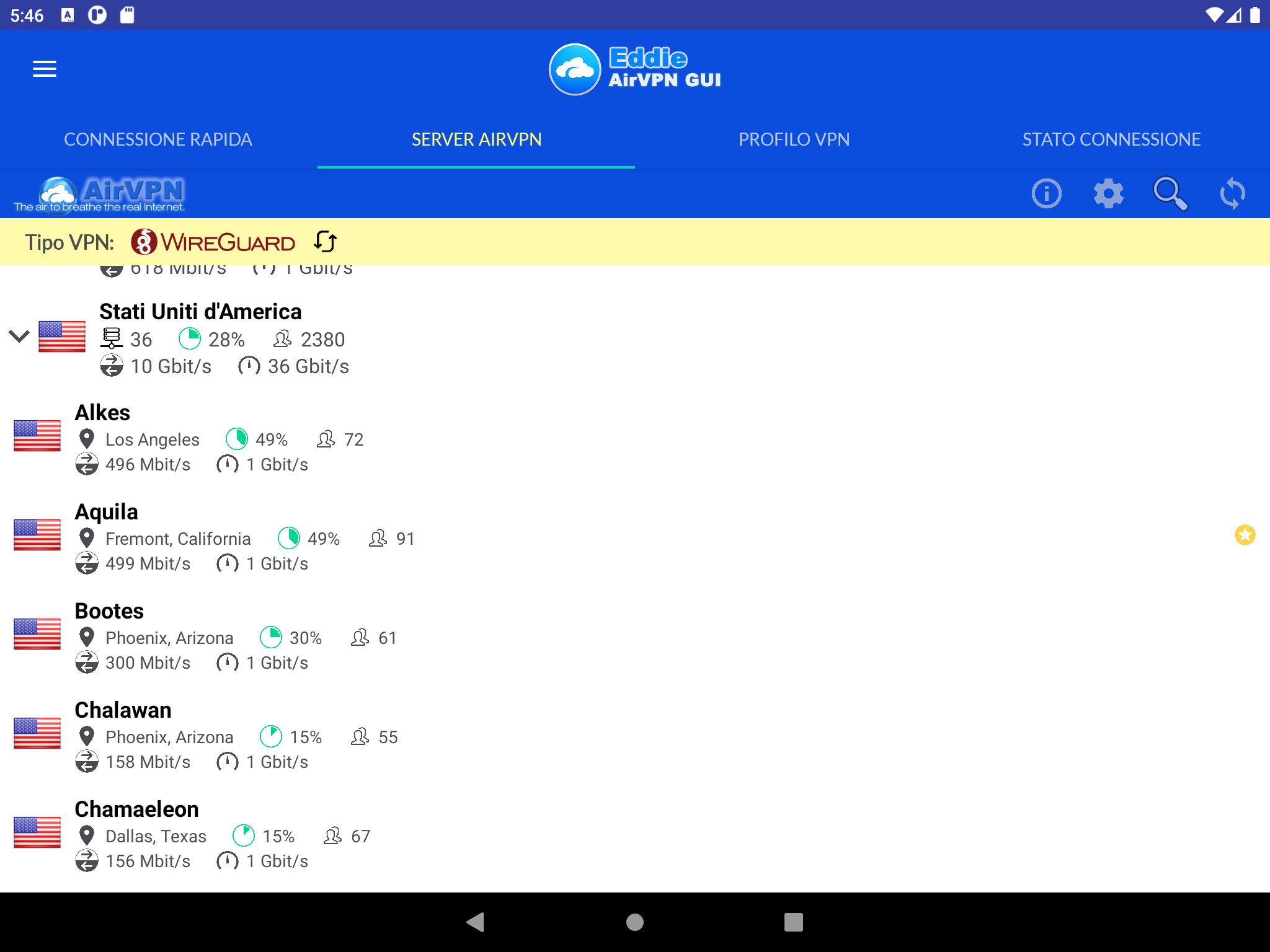This screenshot has width=1270, height=952.
Task: Tap the WireGuard VPN type logo
Action: point(213,242)
